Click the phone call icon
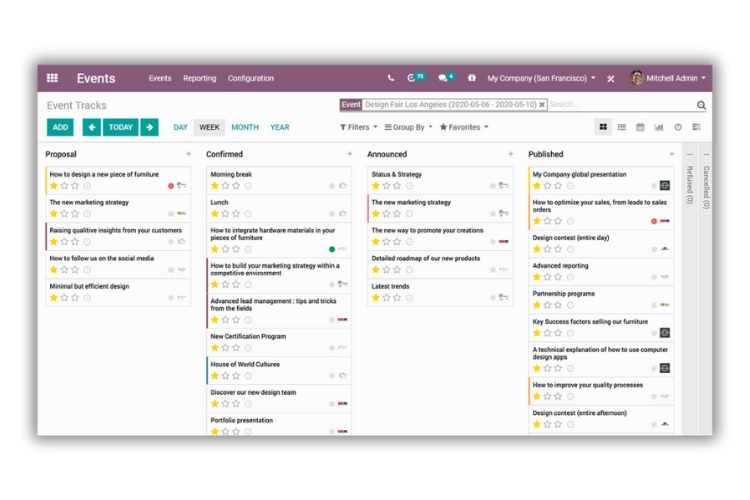750x500 pixels. coord(391,78)
